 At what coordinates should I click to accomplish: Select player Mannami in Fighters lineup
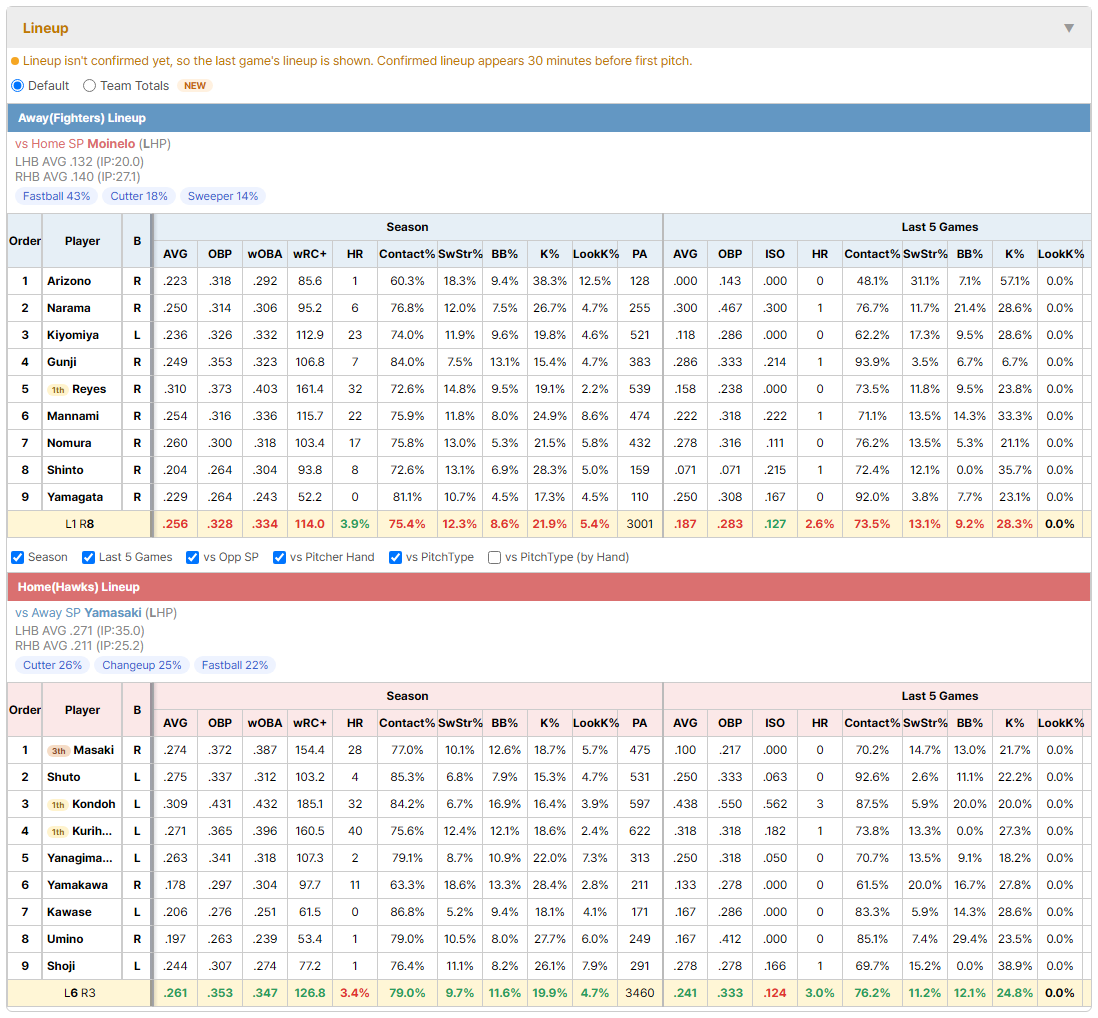point(73,416)
